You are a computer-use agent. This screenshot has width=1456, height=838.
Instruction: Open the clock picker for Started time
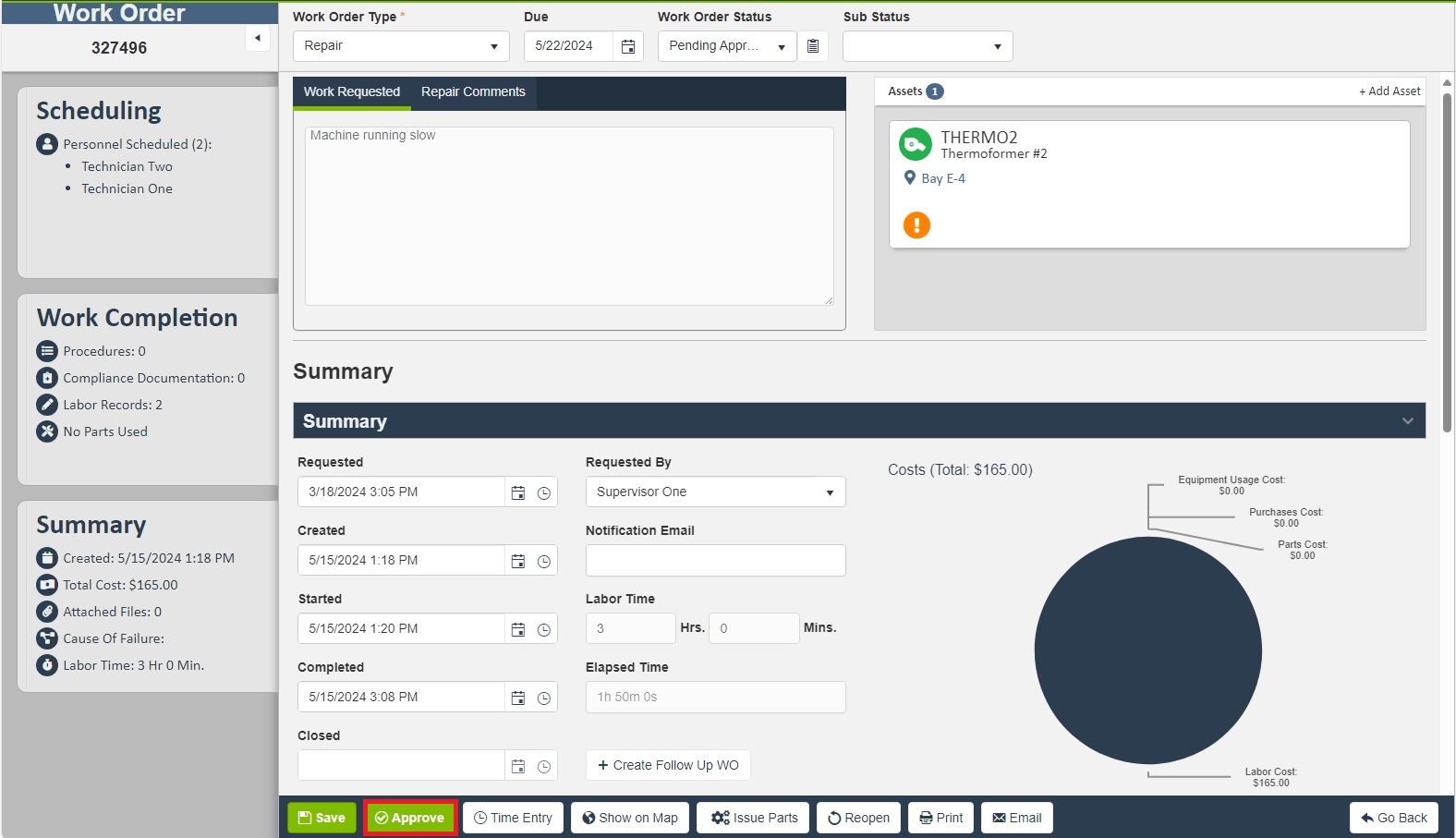pos(544,629)
